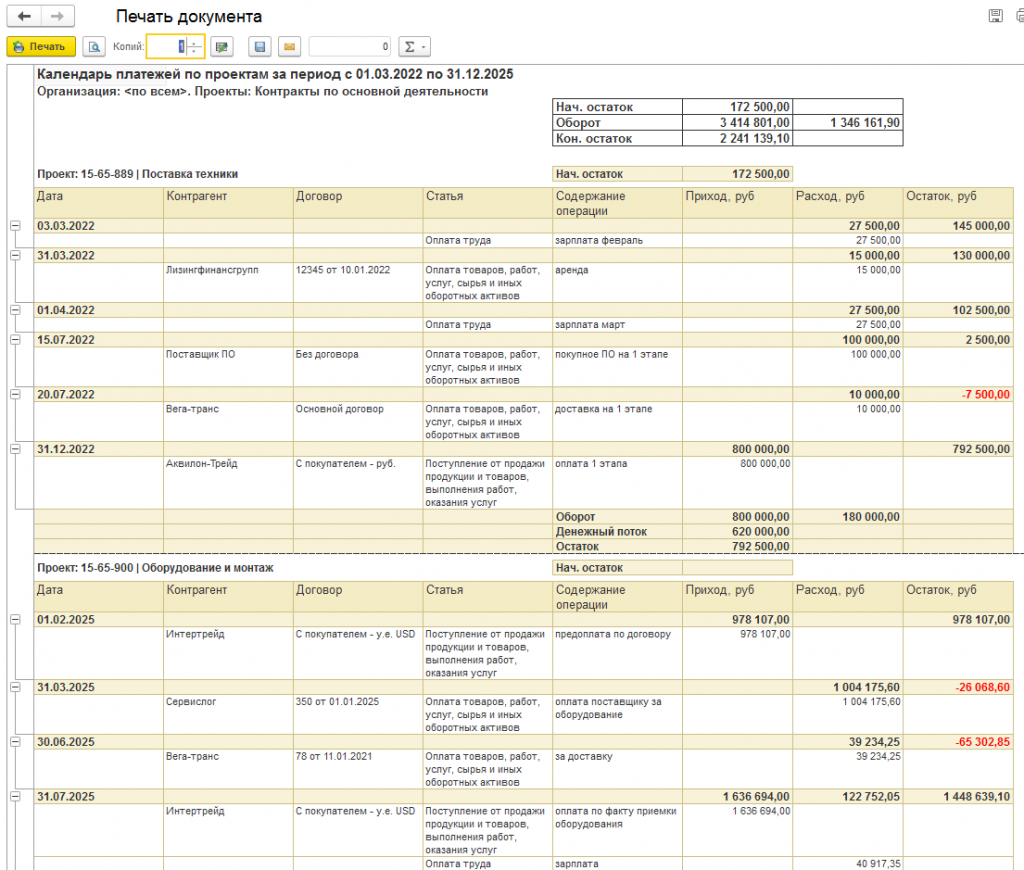Click the 'за доставку' operation cell

click(x=617, y=769)
